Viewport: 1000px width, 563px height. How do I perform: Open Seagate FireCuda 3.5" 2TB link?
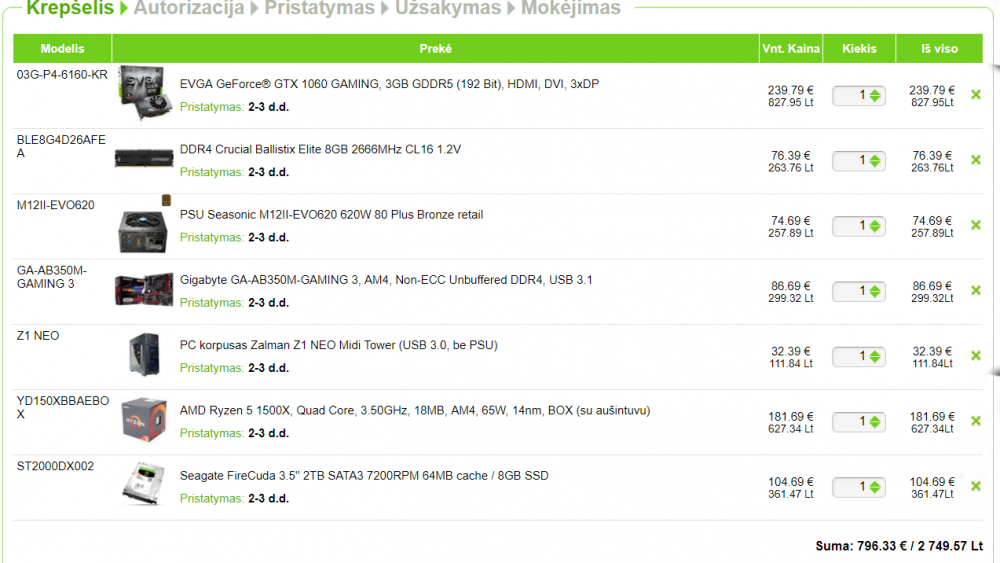coord(364,476)
